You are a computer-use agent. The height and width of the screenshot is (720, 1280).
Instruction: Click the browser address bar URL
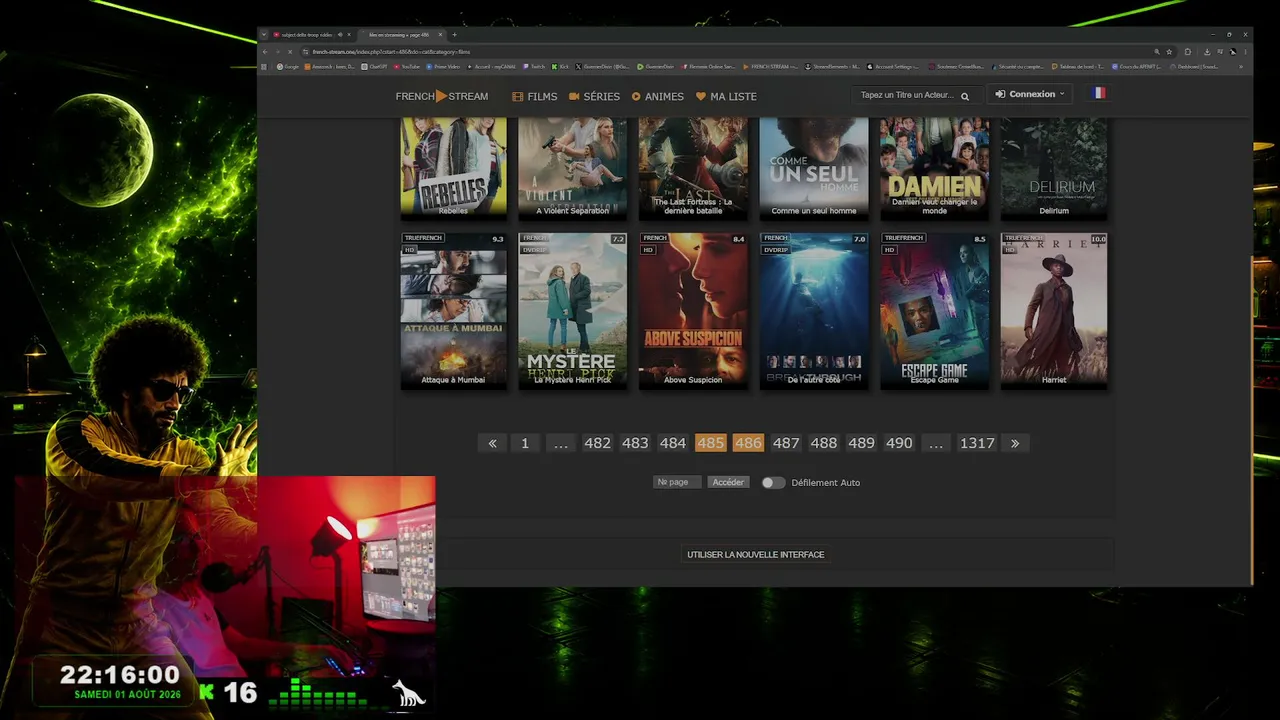(x=391, y=52)
